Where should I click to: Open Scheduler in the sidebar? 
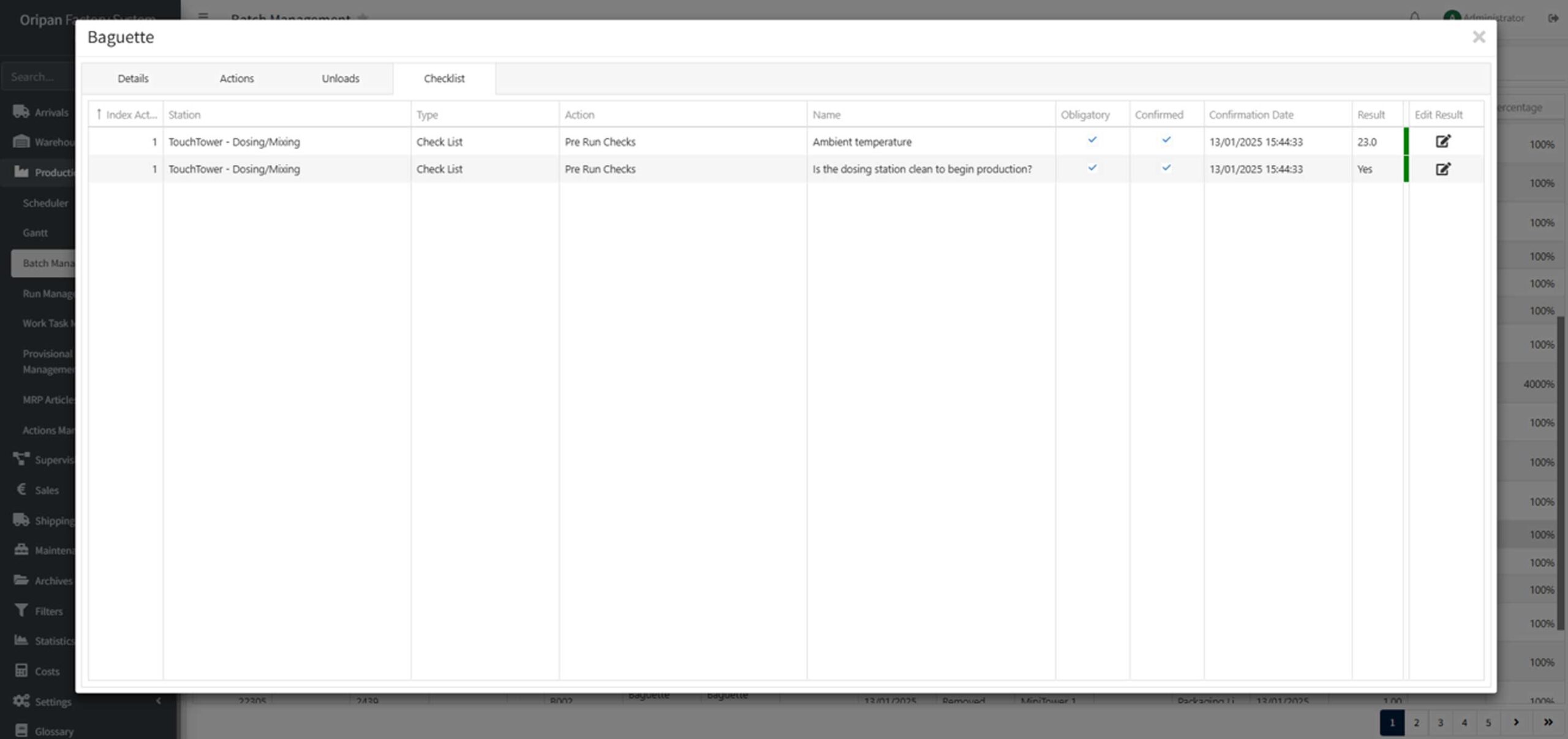coord(45,203)
